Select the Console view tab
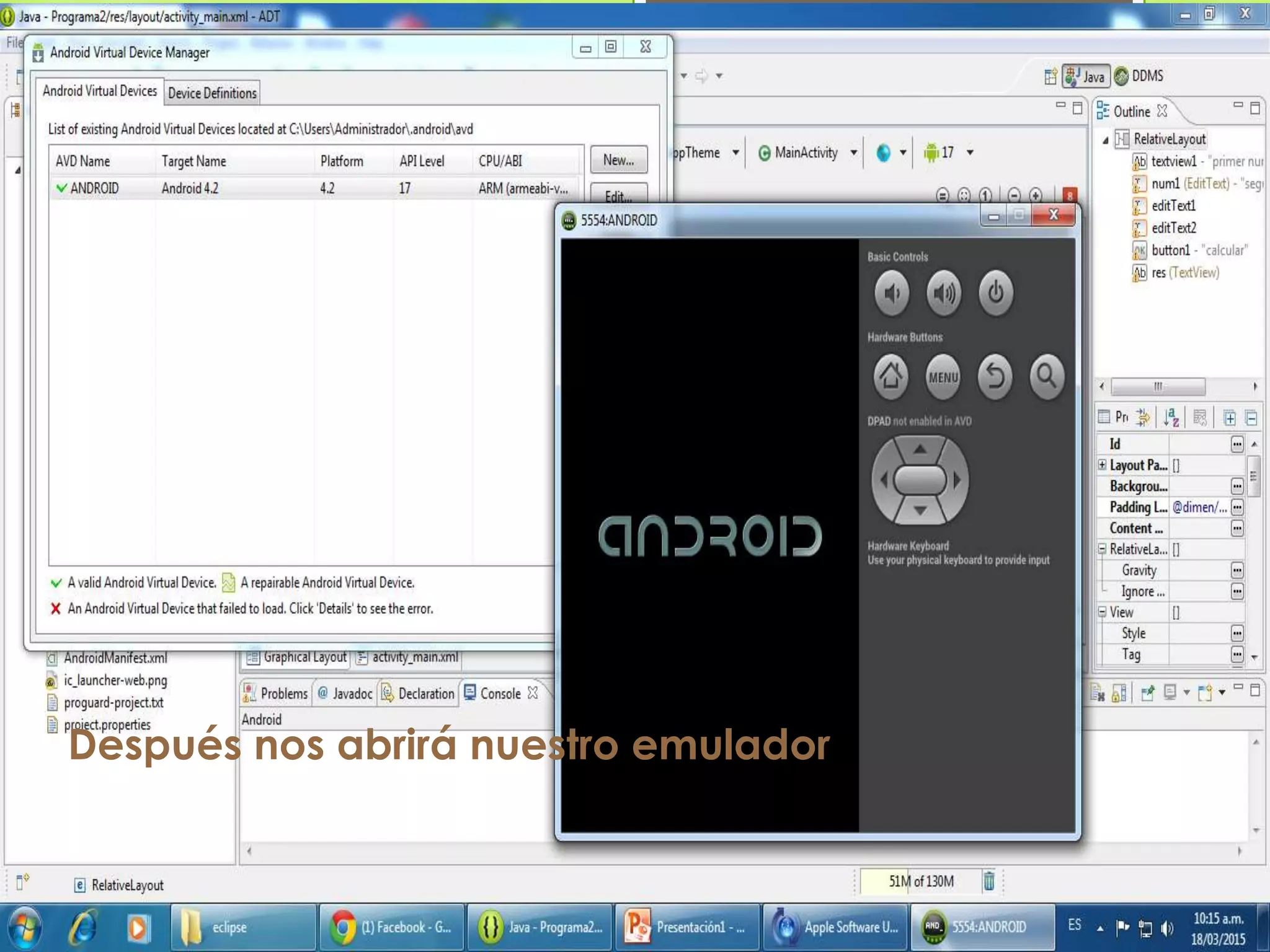Screen dimensions: 1270x952 click(500, 694)
